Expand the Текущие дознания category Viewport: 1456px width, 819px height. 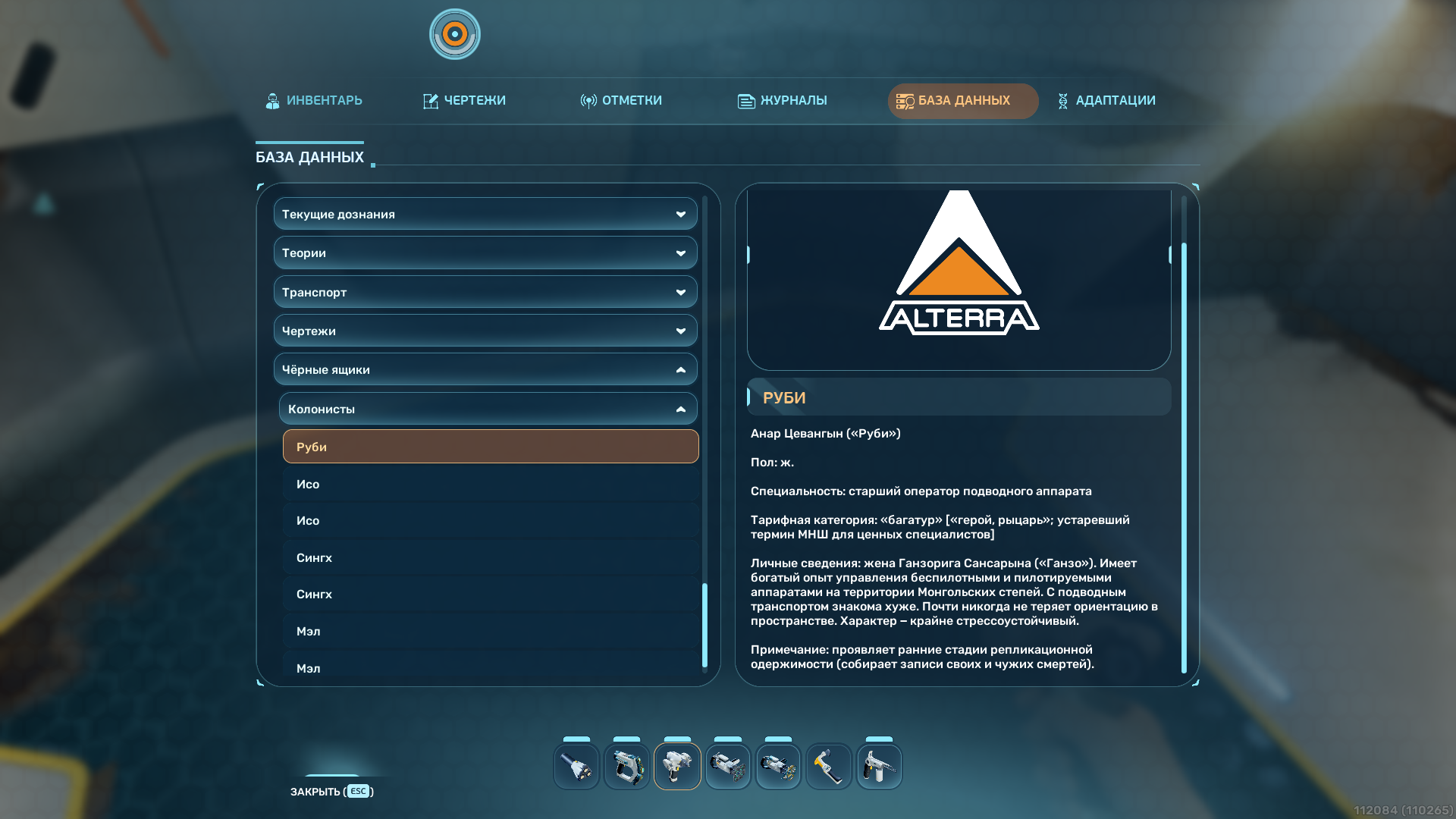tap(485, 214)
